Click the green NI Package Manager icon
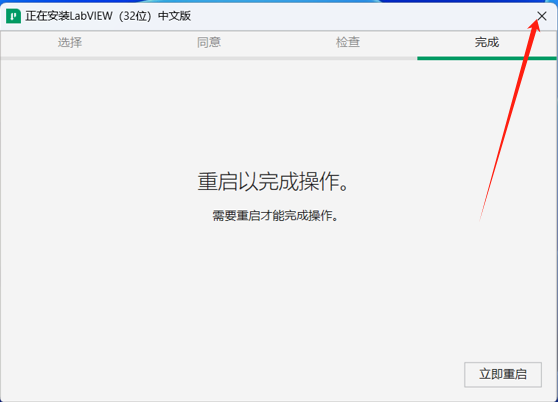The height and width of the screenshot is (402, 558). 14,16
